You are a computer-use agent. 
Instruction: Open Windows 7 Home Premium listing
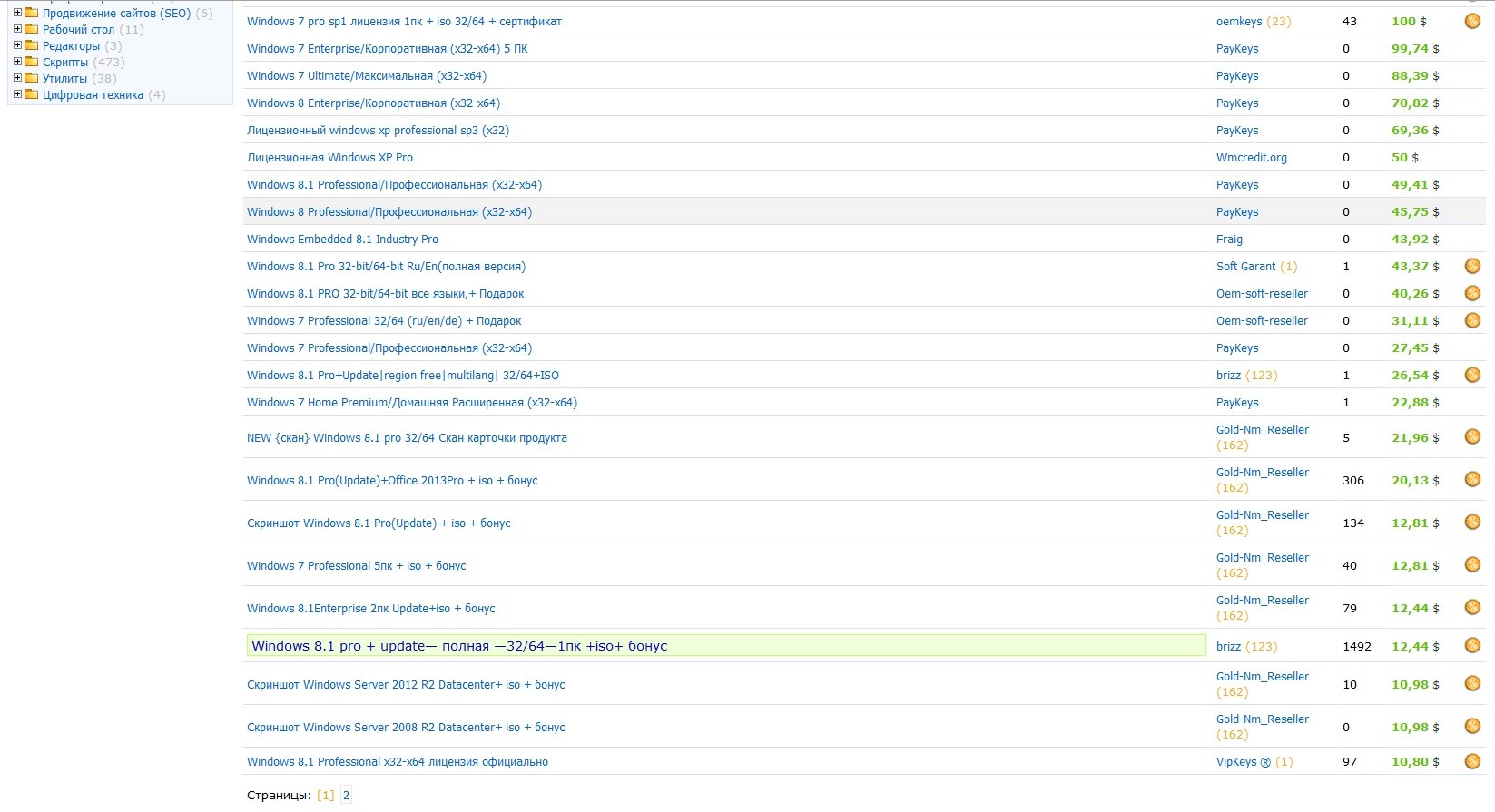[x=412, y=402]
